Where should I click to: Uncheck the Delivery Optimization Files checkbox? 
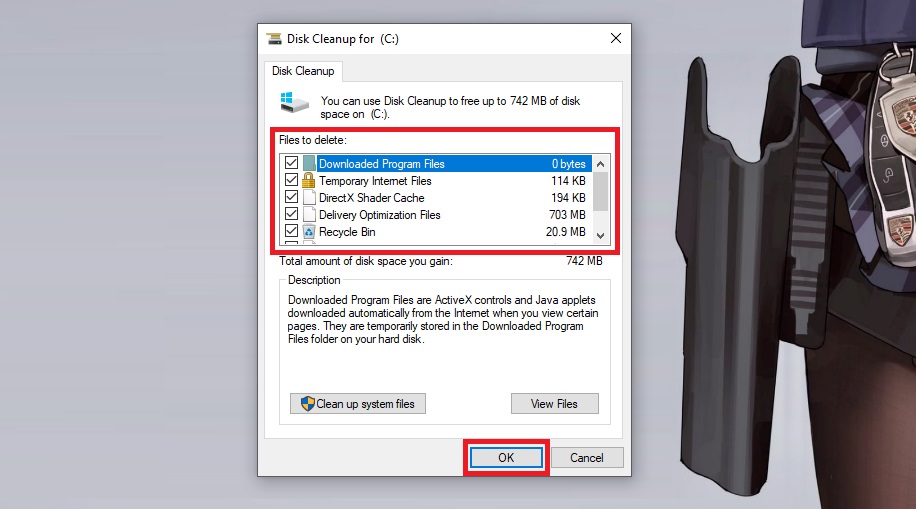click(x=292, y=215)
